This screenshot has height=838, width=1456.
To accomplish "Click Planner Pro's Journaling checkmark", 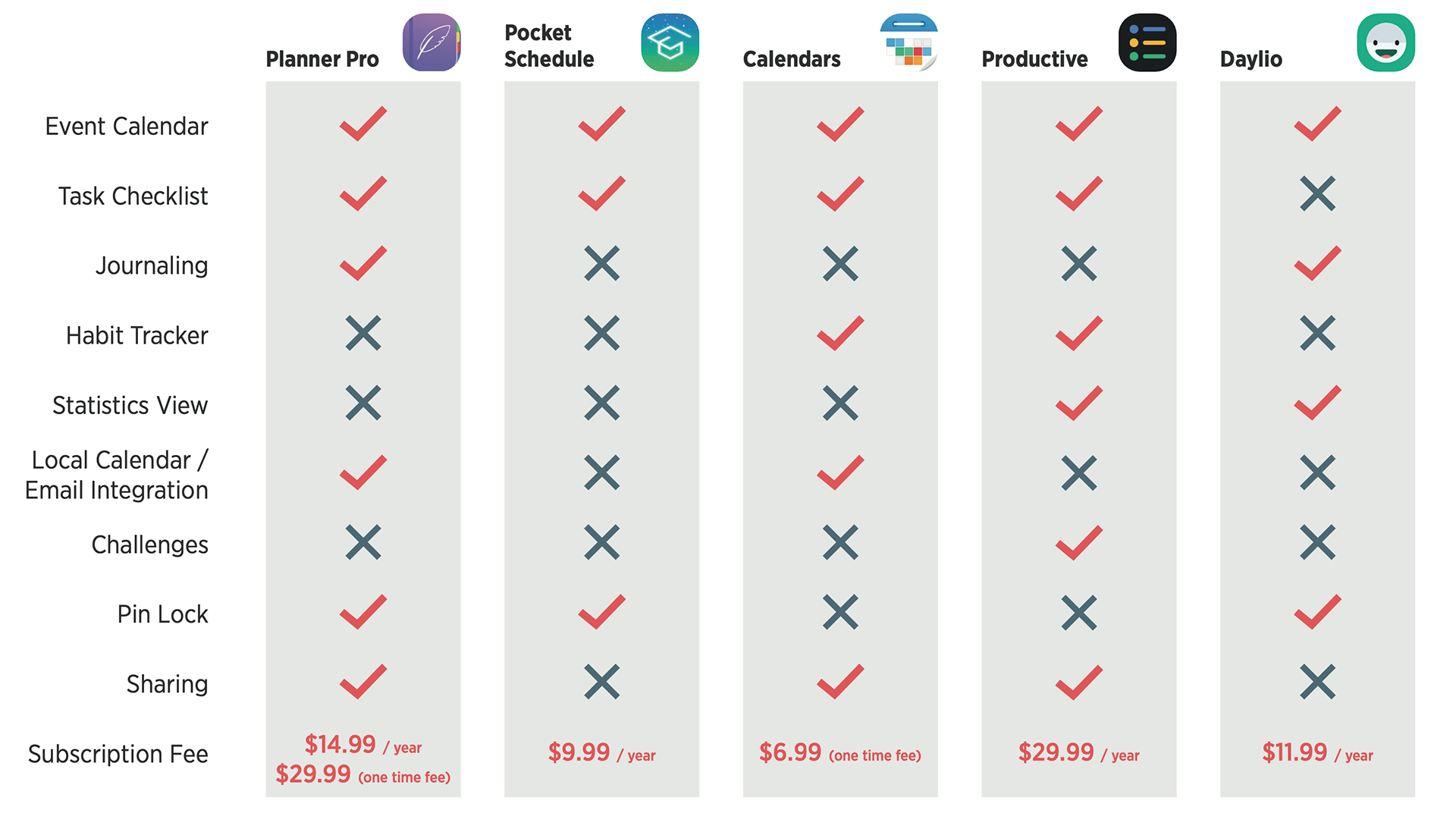I will (363, 263).
